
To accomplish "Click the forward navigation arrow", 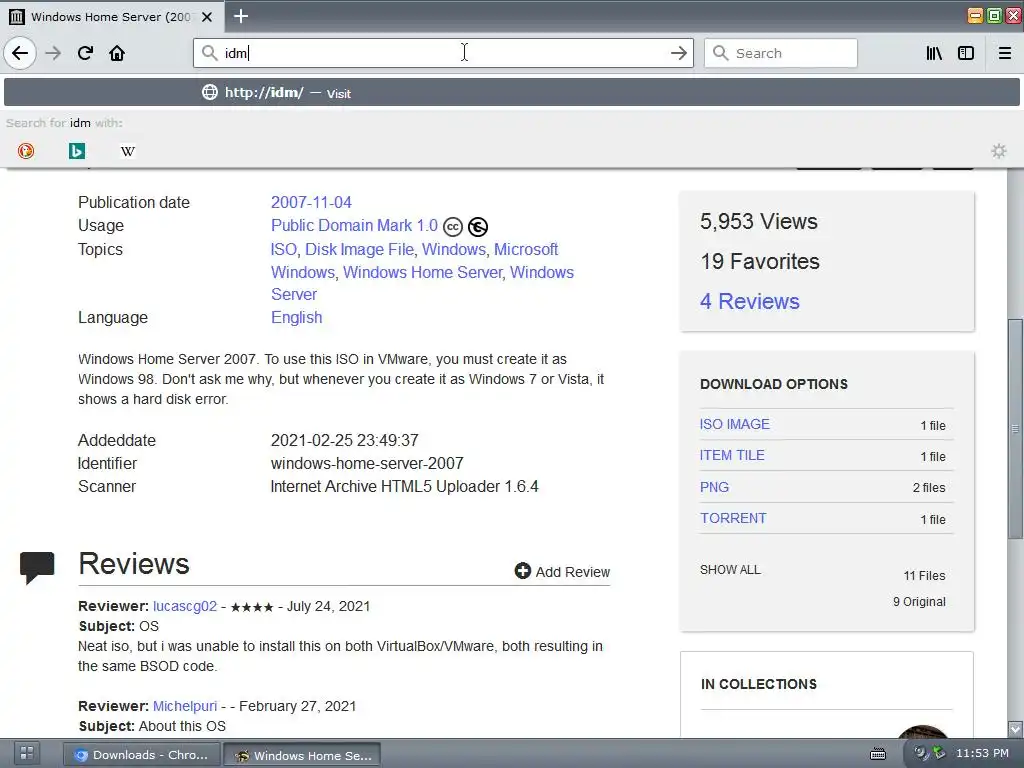I will coord(53,53).
